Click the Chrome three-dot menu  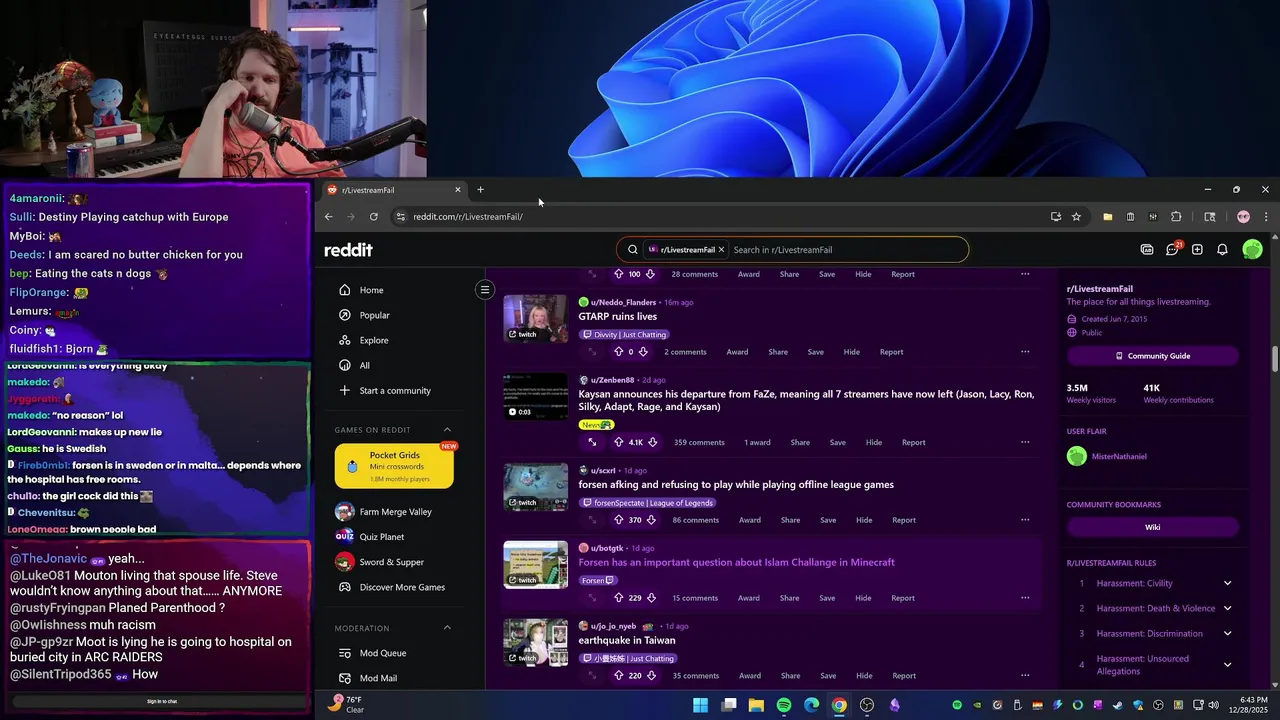pyautogui.click(x=1266, y=217)
